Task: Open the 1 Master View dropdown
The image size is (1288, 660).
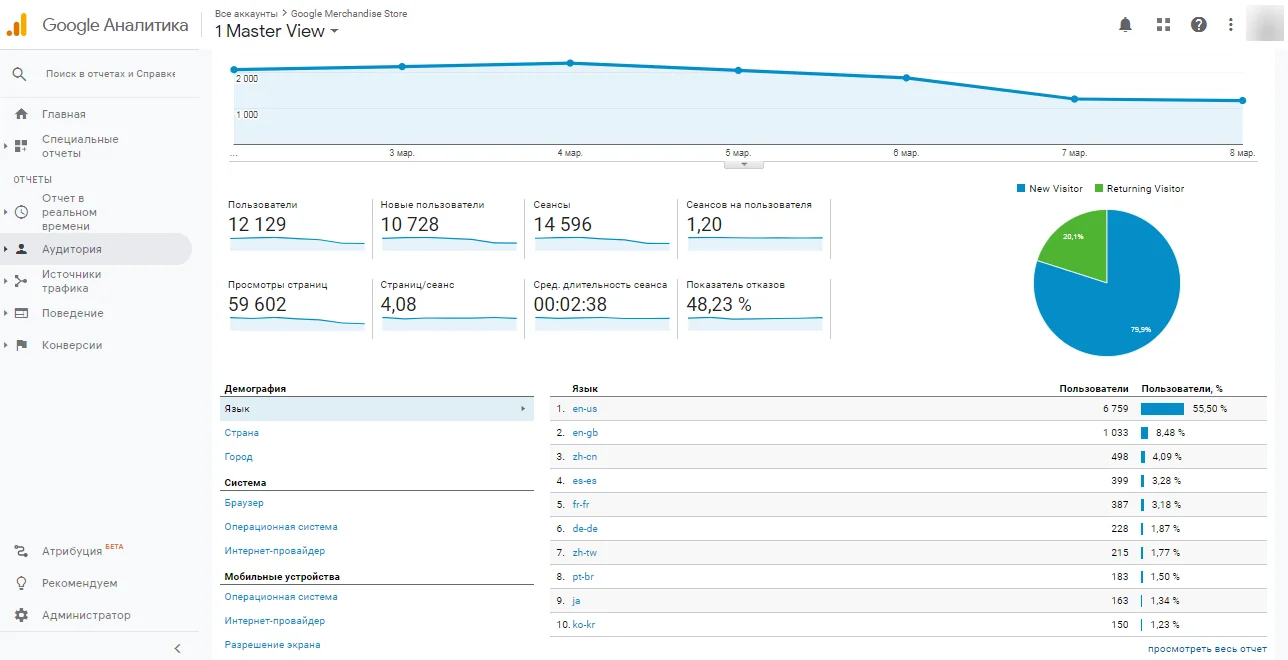Action: click(277, 31)
